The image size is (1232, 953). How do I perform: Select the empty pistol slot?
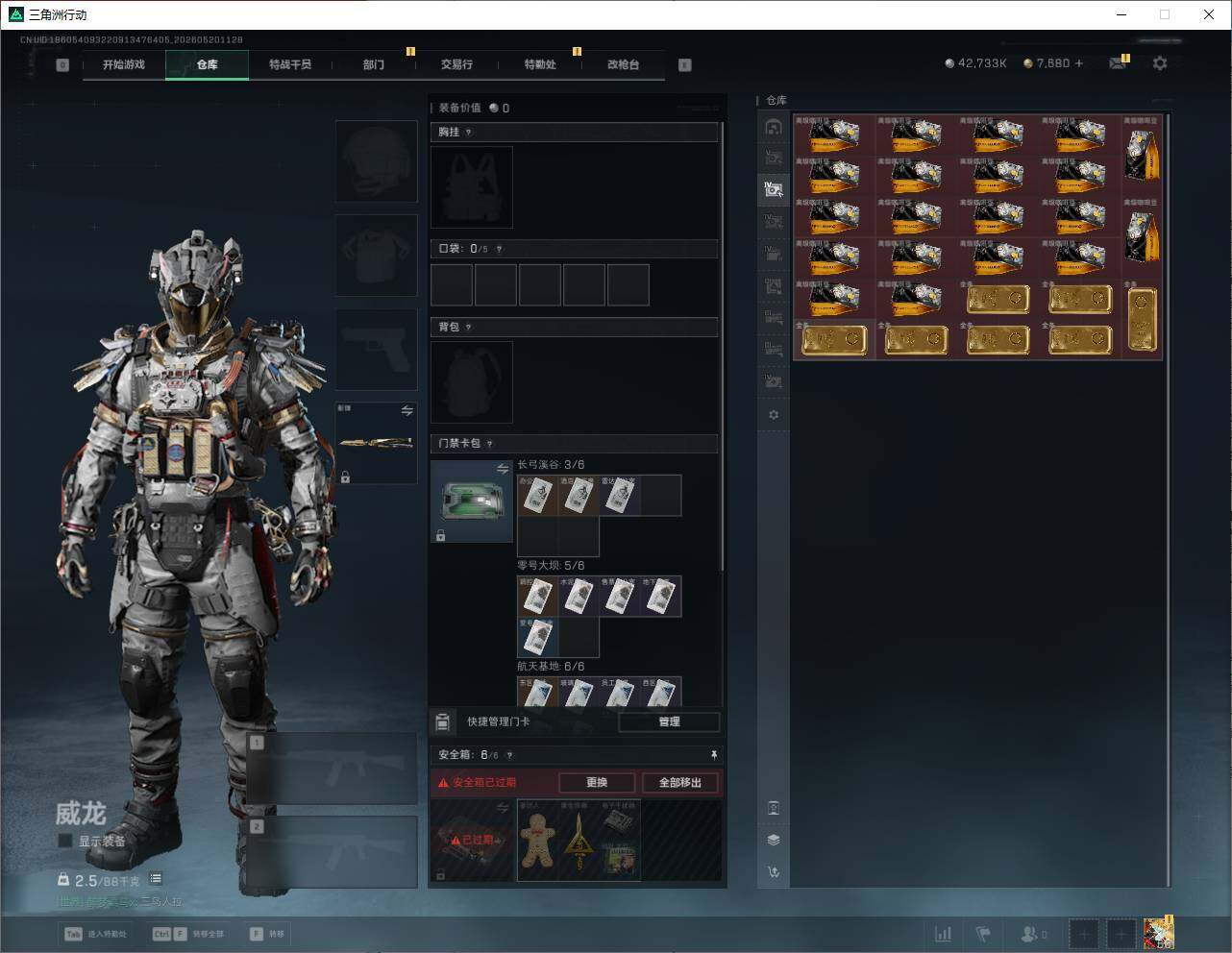coord(376,350)
